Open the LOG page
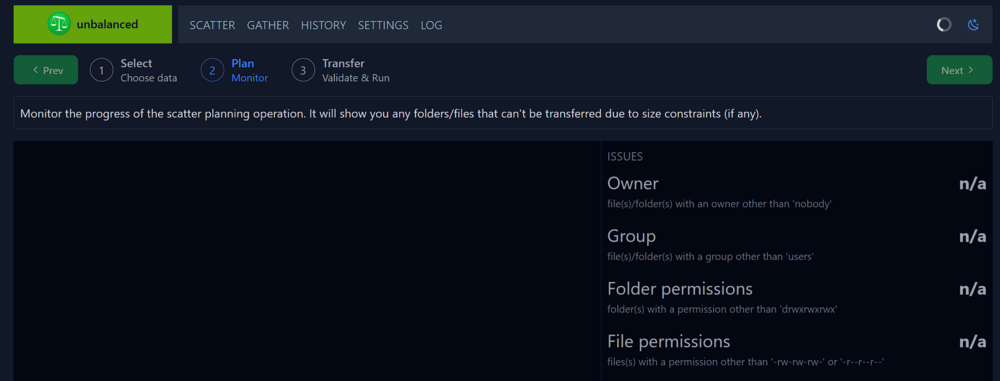Screen dimensions: 1000x381 (x=431, y=26)
